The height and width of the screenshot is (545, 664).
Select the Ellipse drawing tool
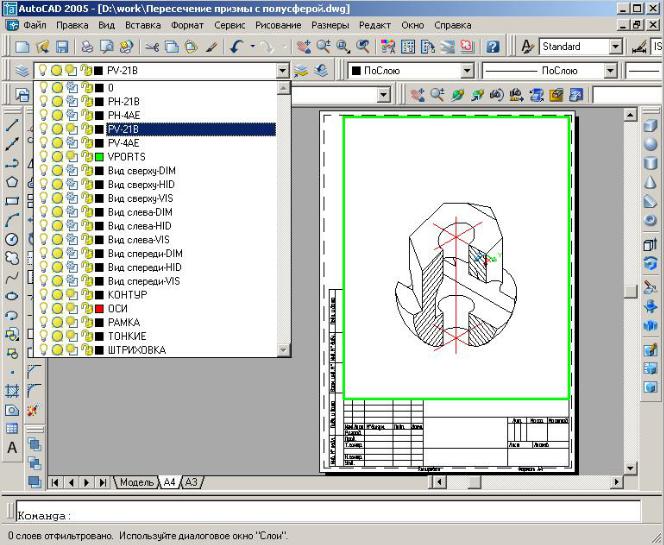12,296
